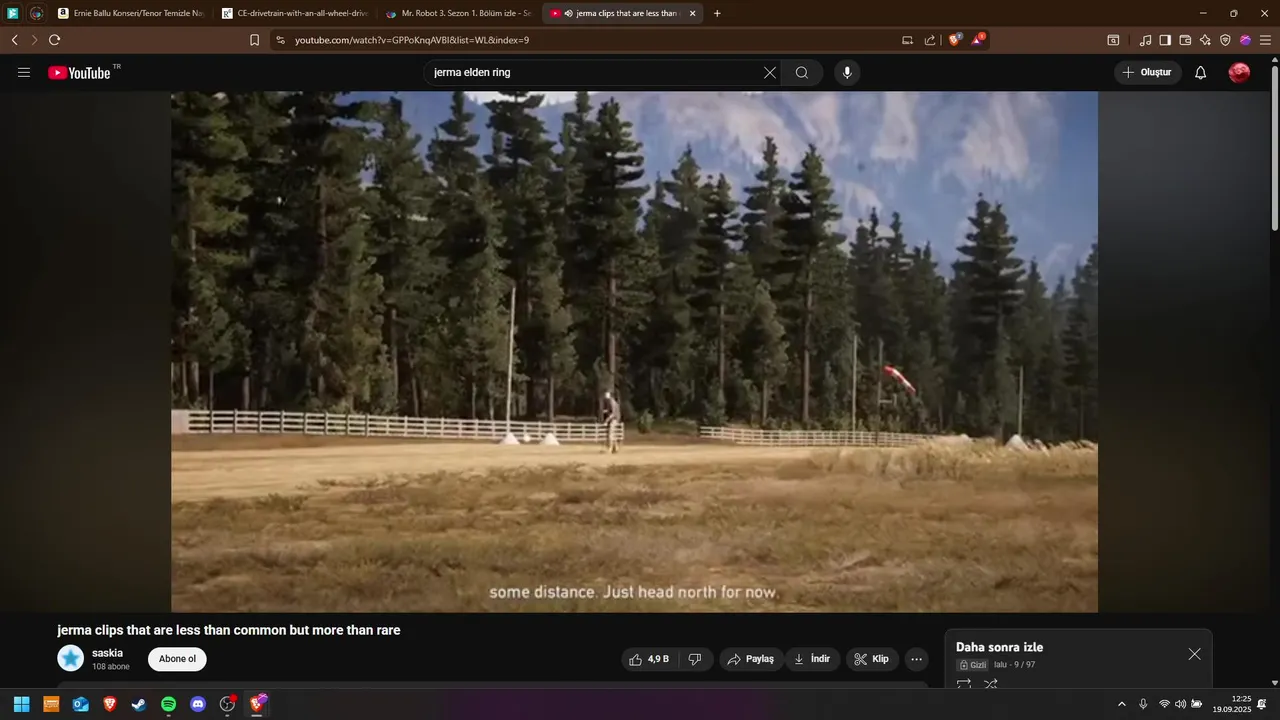Viewport: 1280px width, 720px height.
Task: Open Outlook from the taskbar
Action: coord(80,704)
